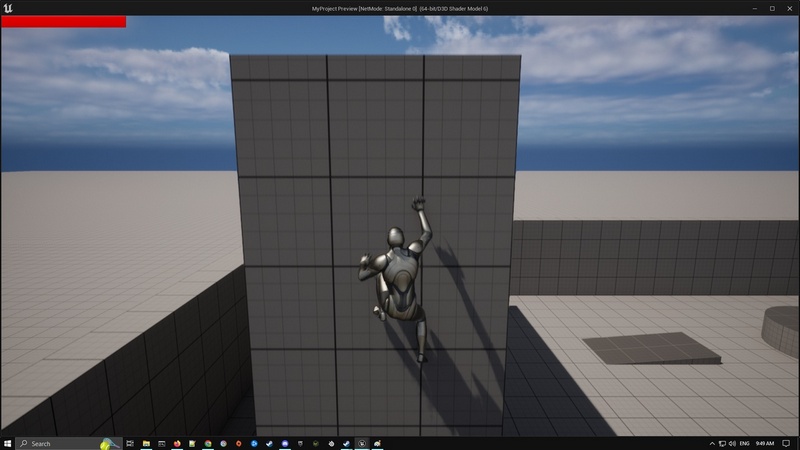The height and width of the screenshot is (450, 800).
Task: Switch to Firefox in the taskbar
Action: pos(177,443)
